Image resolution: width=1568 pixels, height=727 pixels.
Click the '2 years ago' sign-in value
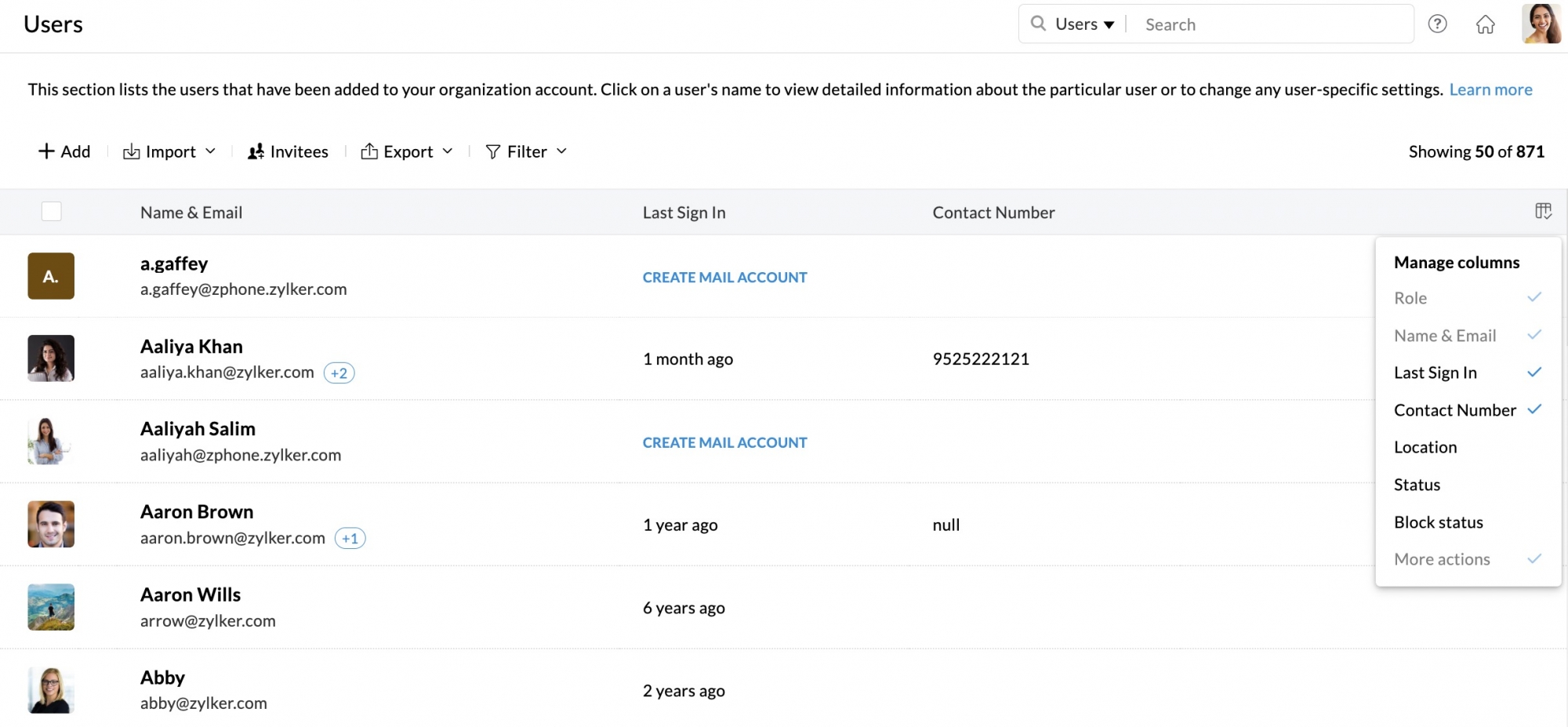[x=684, y=691]
